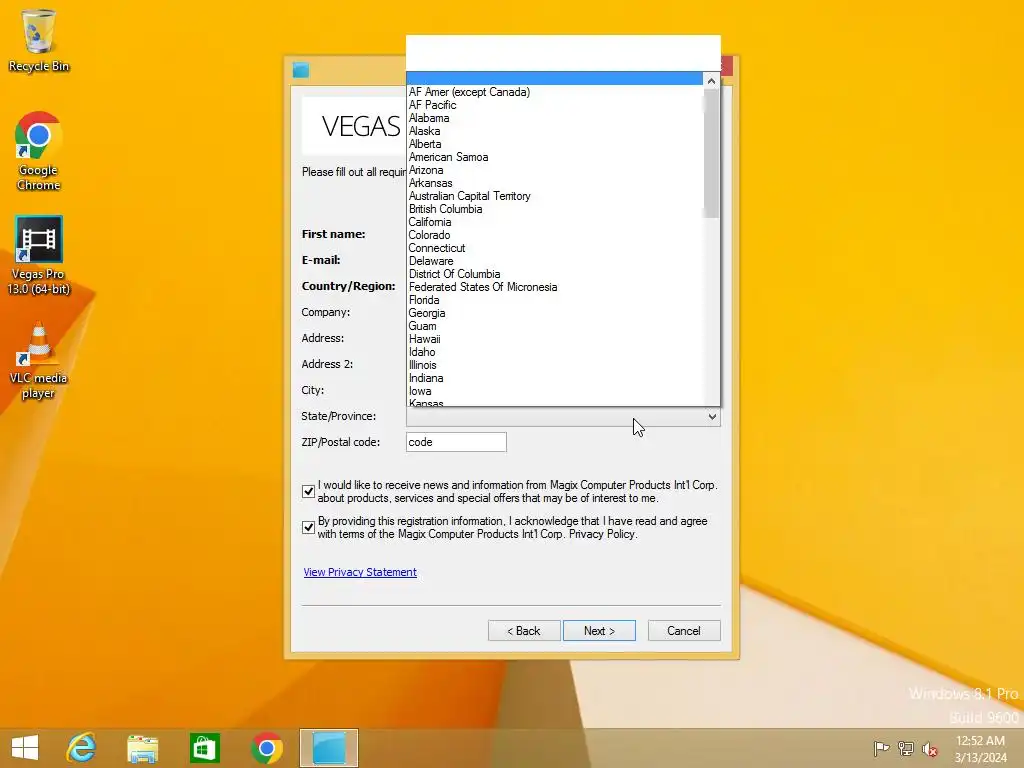Click the network icon in system tray
The height and width of the screenshot is (768, 1024).
coord(905,748)
